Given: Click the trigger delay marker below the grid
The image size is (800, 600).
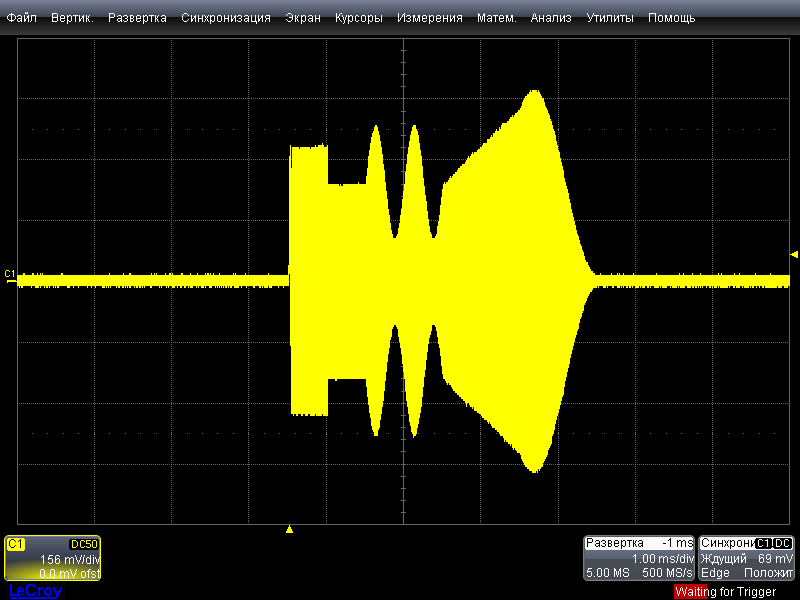Looking at the screenshot, I should [289, 529].
